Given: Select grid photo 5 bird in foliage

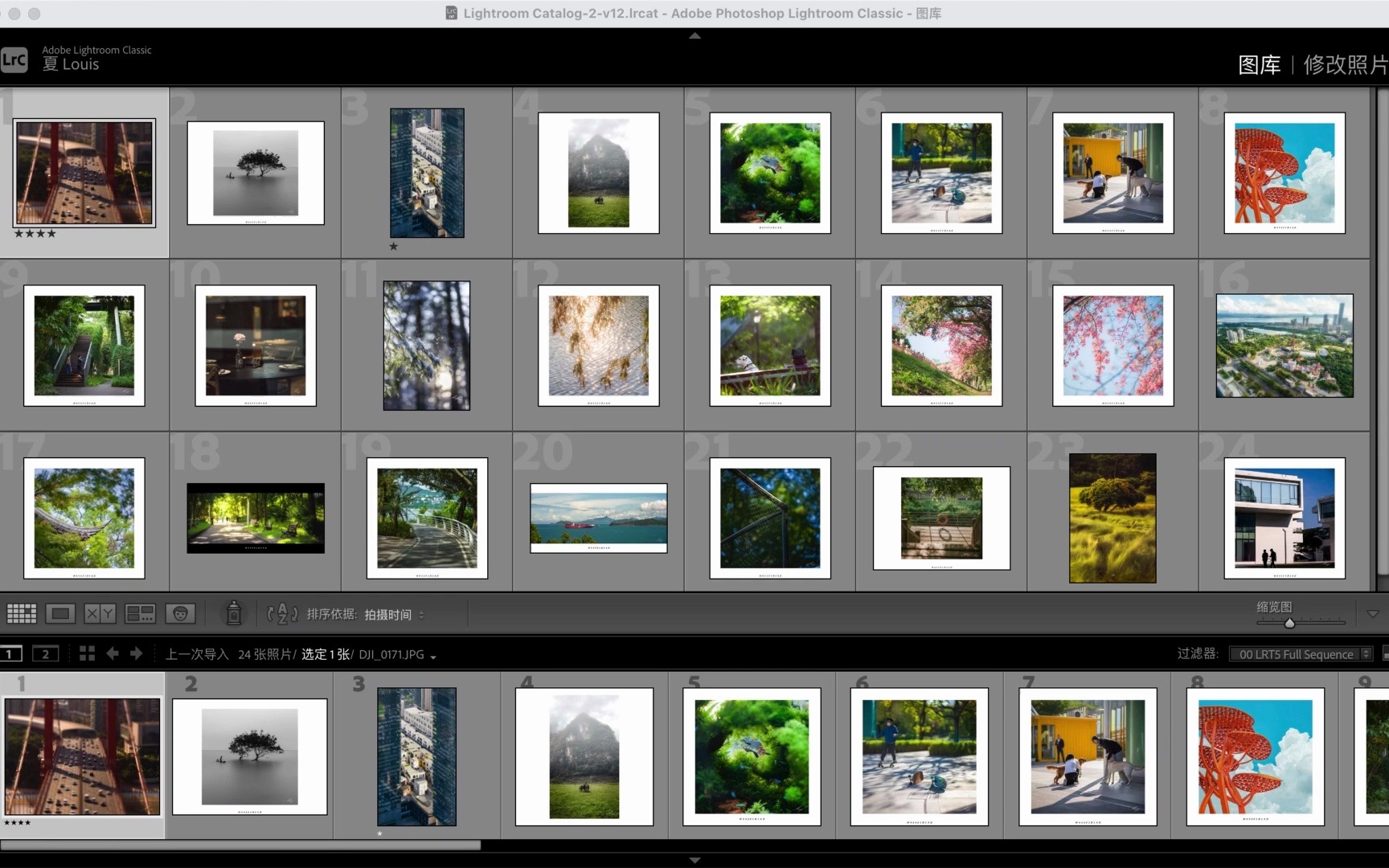Looking at the screenshot, I should [x=770, y=173].
